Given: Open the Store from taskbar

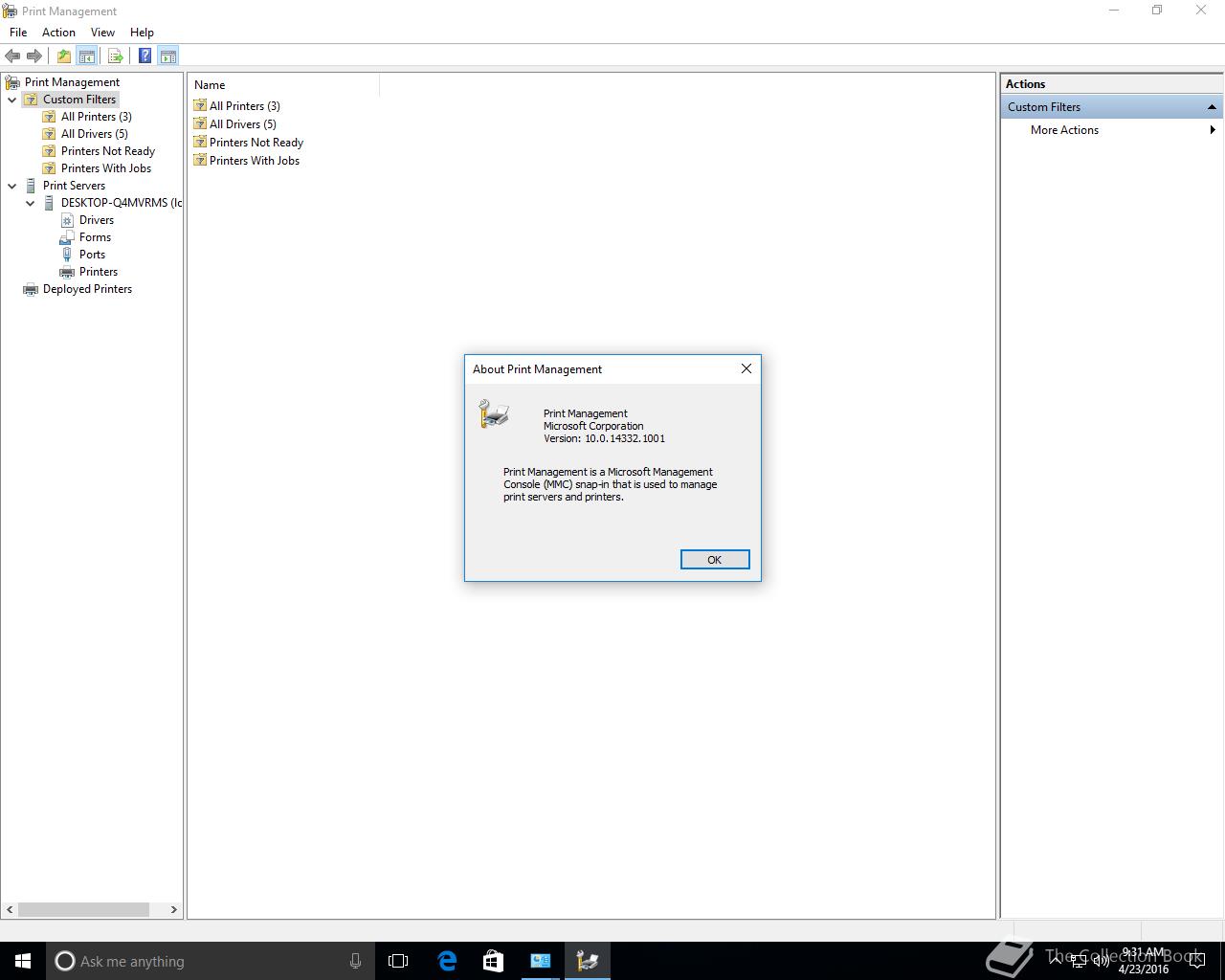Looking at the screenshot, I should pos(493,961).
